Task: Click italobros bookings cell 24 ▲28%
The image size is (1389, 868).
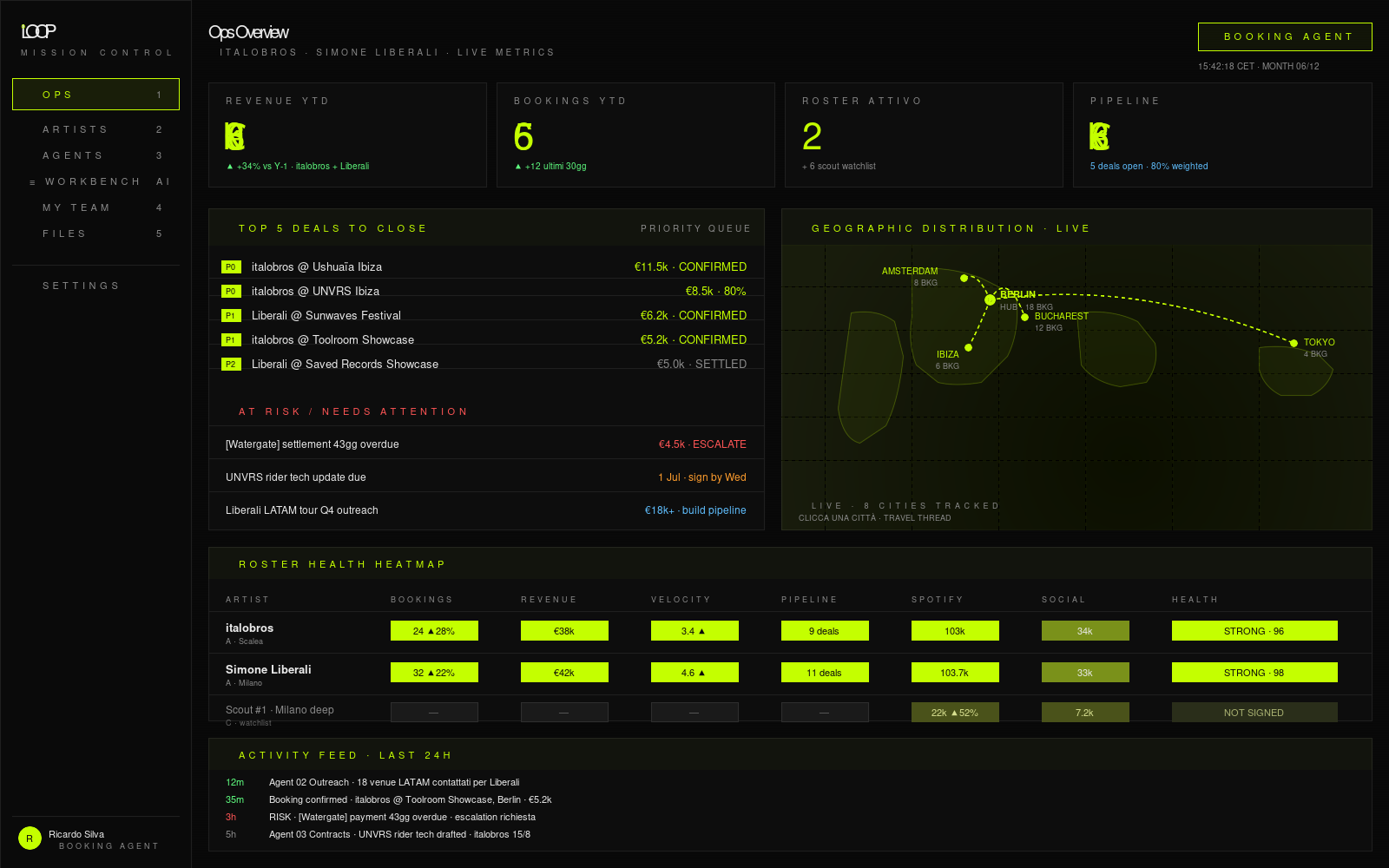Action: 434,631
